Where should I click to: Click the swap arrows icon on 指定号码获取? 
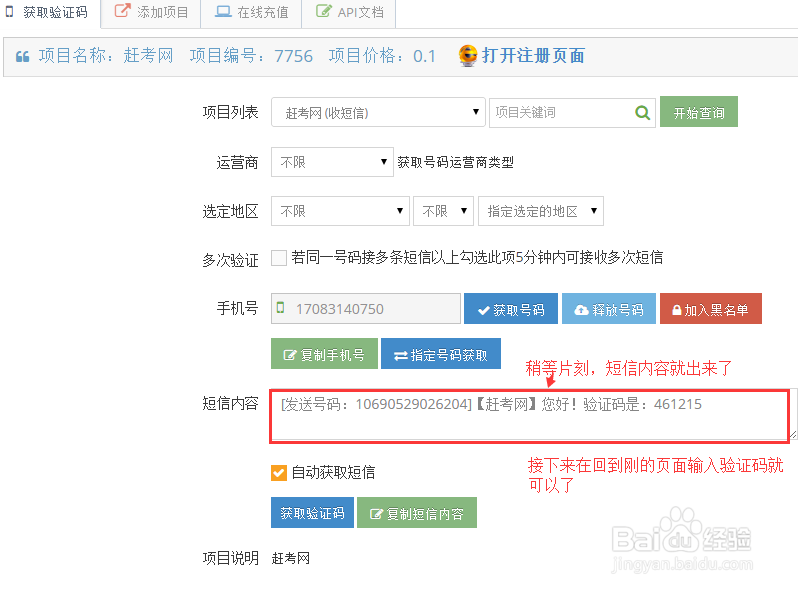[x=401, y=355]
